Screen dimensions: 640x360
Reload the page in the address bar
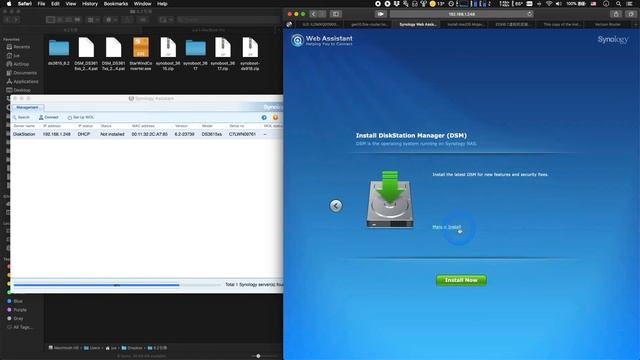(x=529, y=14)
